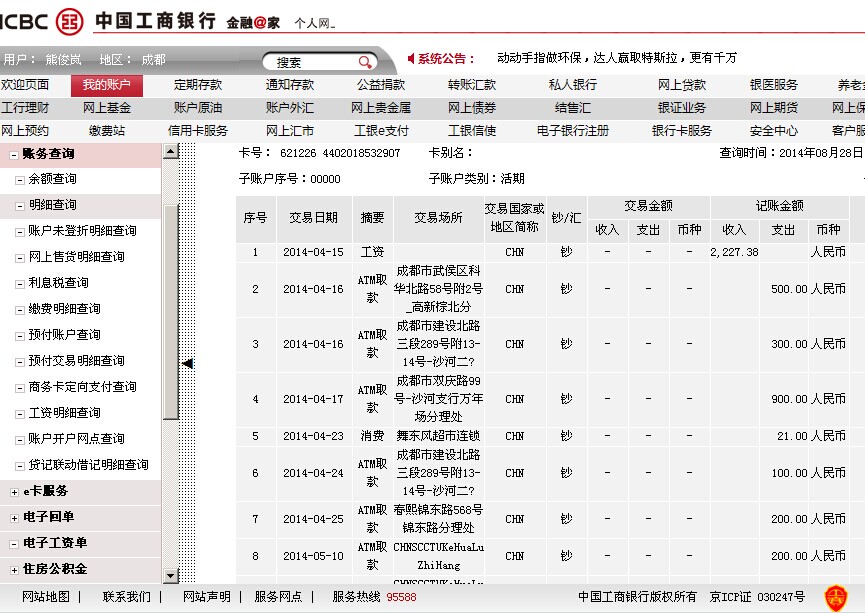Open 工银e支付 menu
Screen dimensions: 865x613
[x=381, y=131]
